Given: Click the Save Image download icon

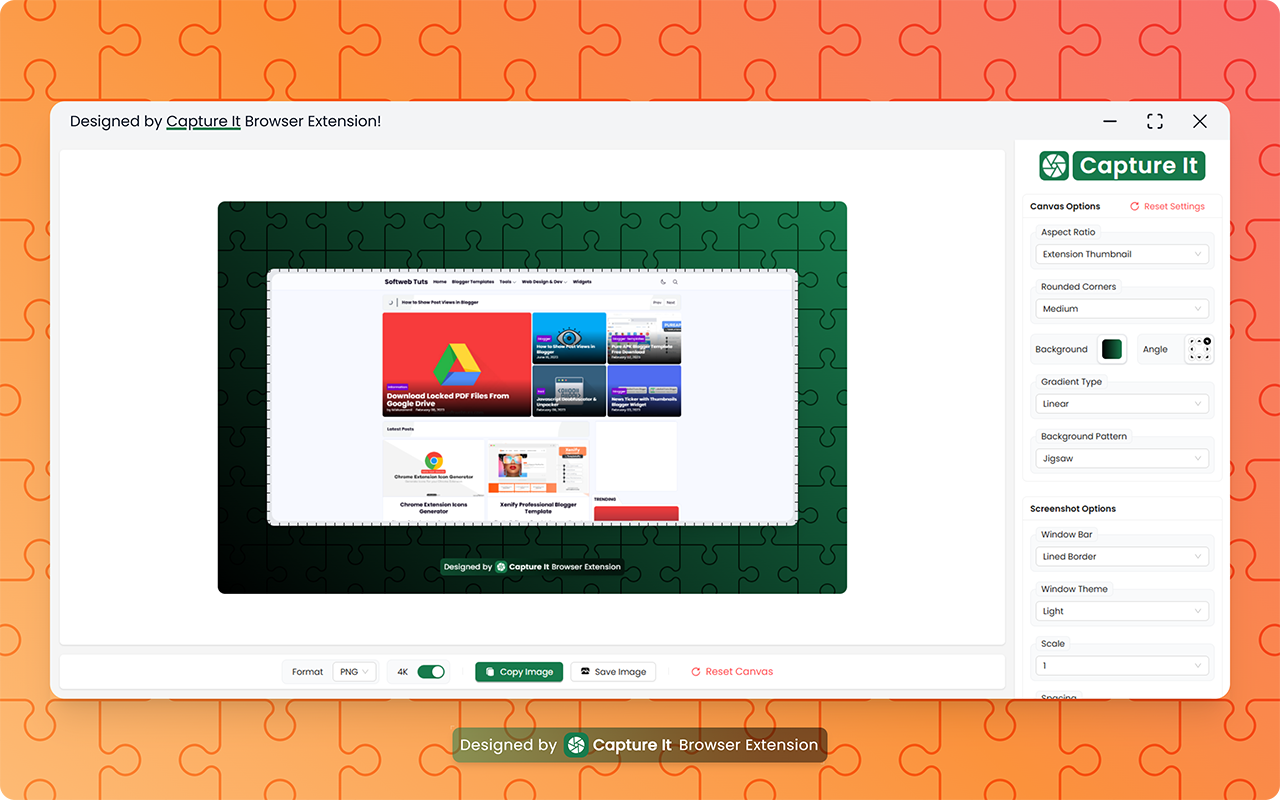Looking at the screenshot, I should [583, 671].
